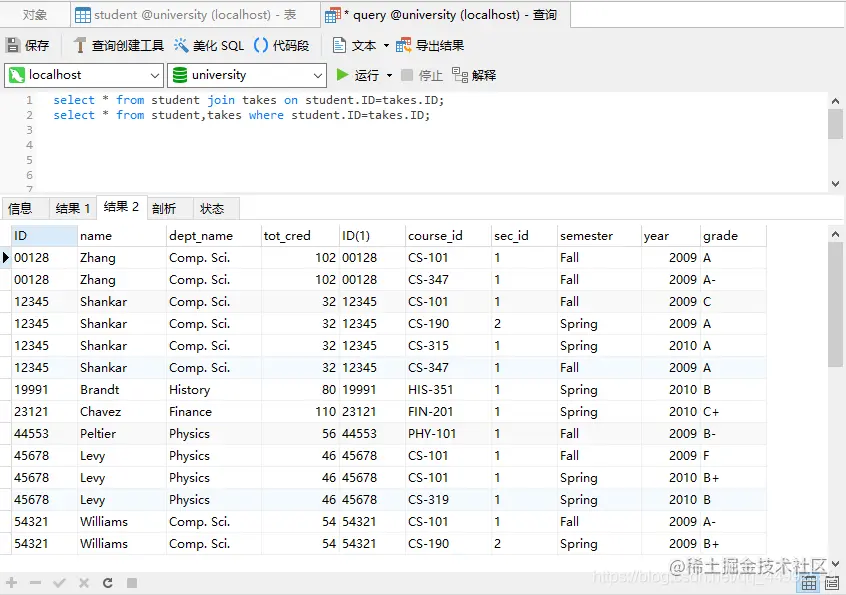Click the results grid scrollbar thumb
Viewport: 846px width, 595px height.
[x=835, y=304]
